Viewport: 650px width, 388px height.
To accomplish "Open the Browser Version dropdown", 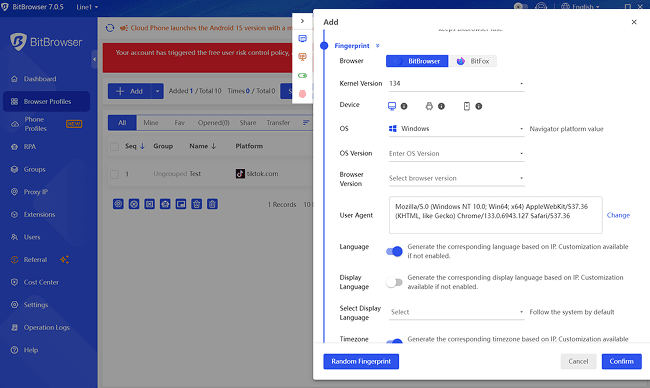I will (x=456, y=178).
